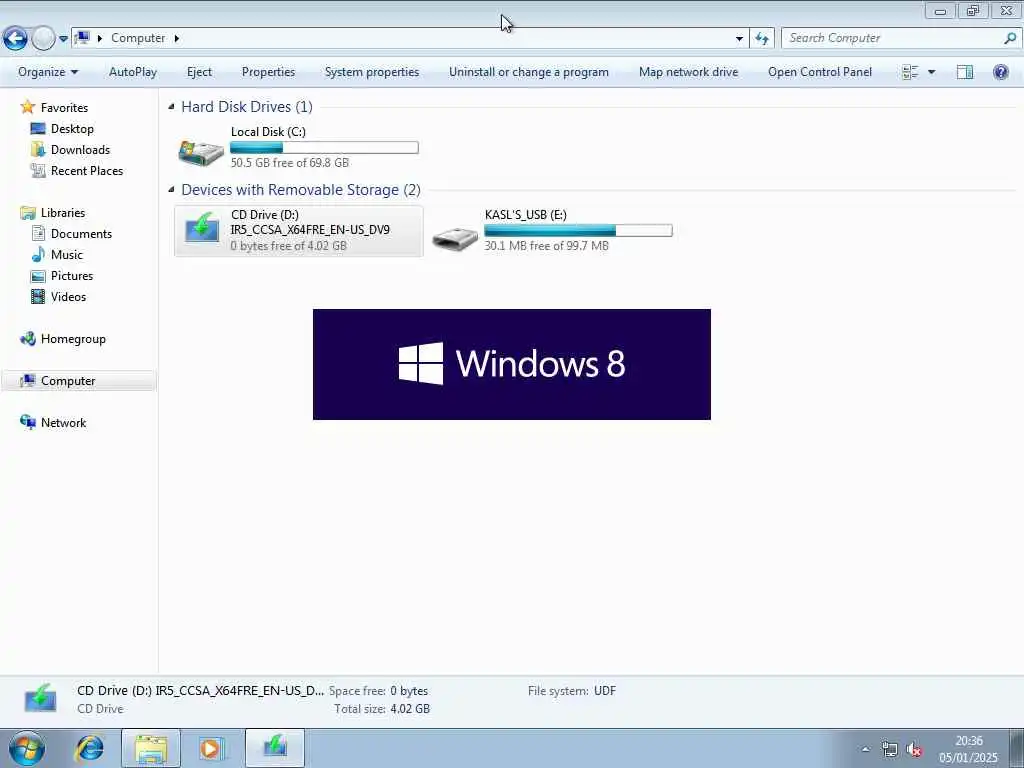Open the Pictures library
Image resolution: width=1024 pixels, height=768 pixels.
[72, 275]
